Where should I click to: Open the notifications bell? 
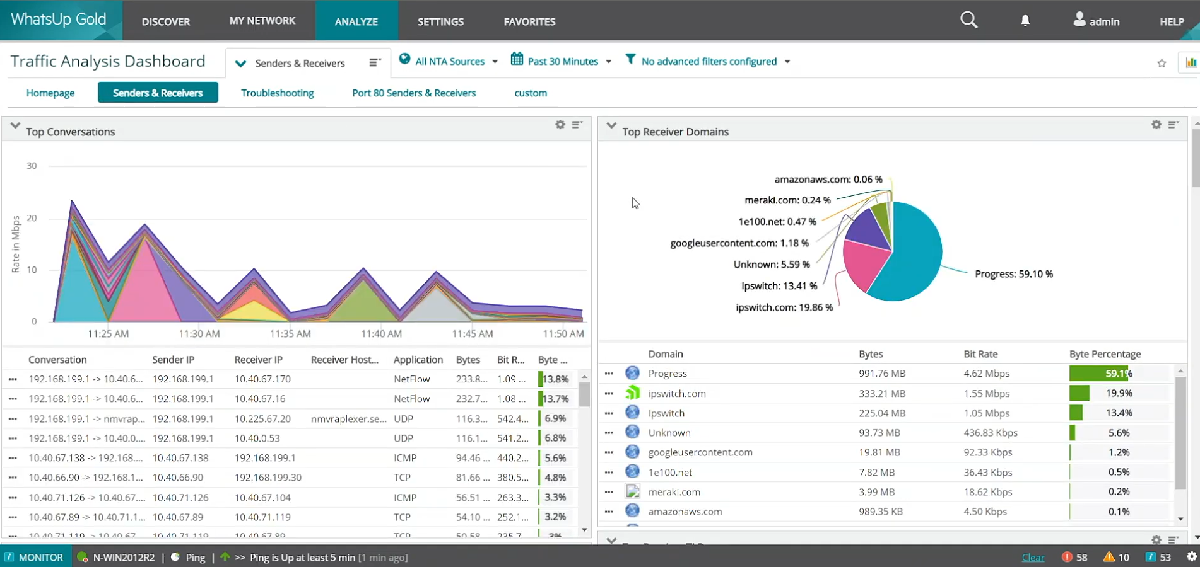[1025, 20]
